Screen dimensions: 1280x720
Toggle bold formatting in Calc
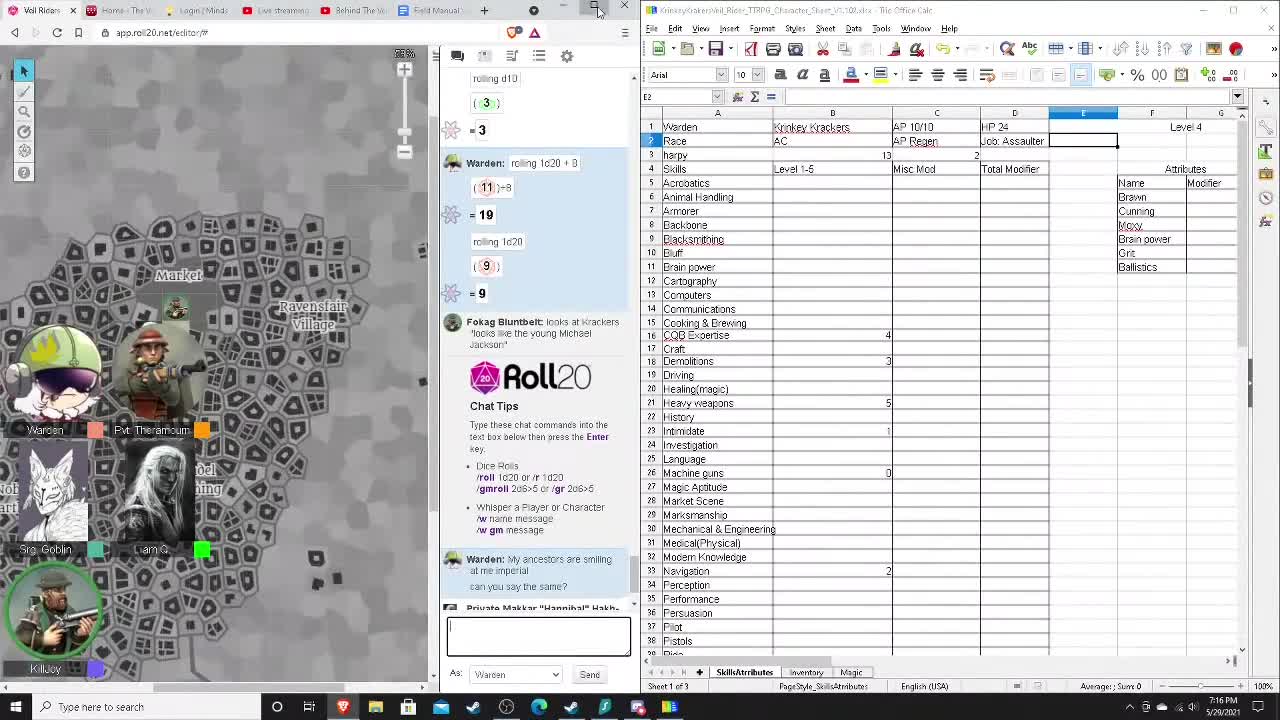[780, 75]
